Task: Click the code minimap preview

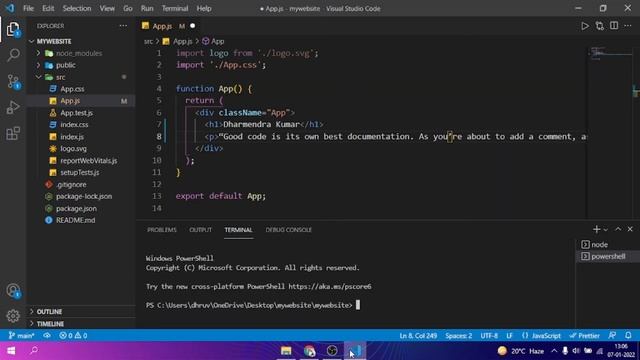Action: [610, 53]
